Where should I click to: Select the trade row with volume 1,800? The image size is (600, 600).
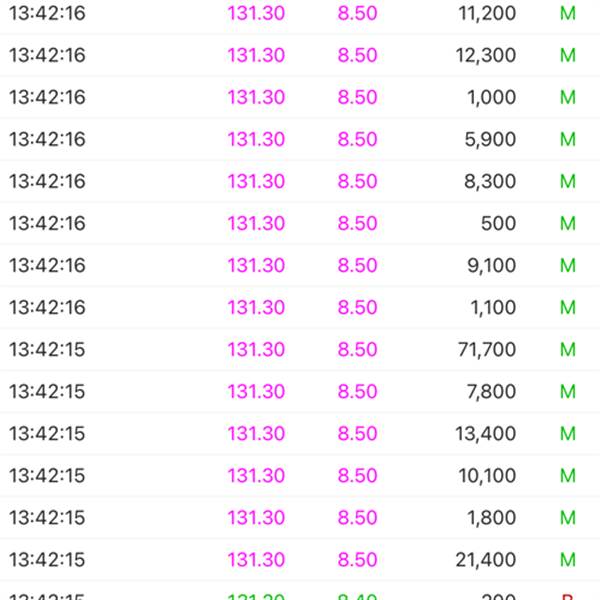coord(300,518)
